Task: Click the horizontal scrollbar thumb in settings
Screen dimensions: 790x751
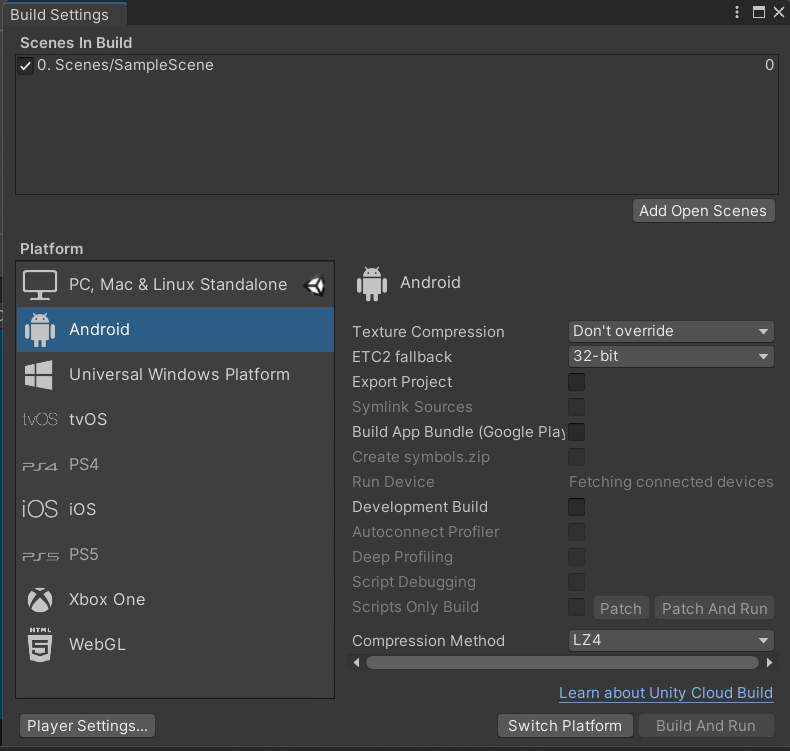Action: click(562, 663)
